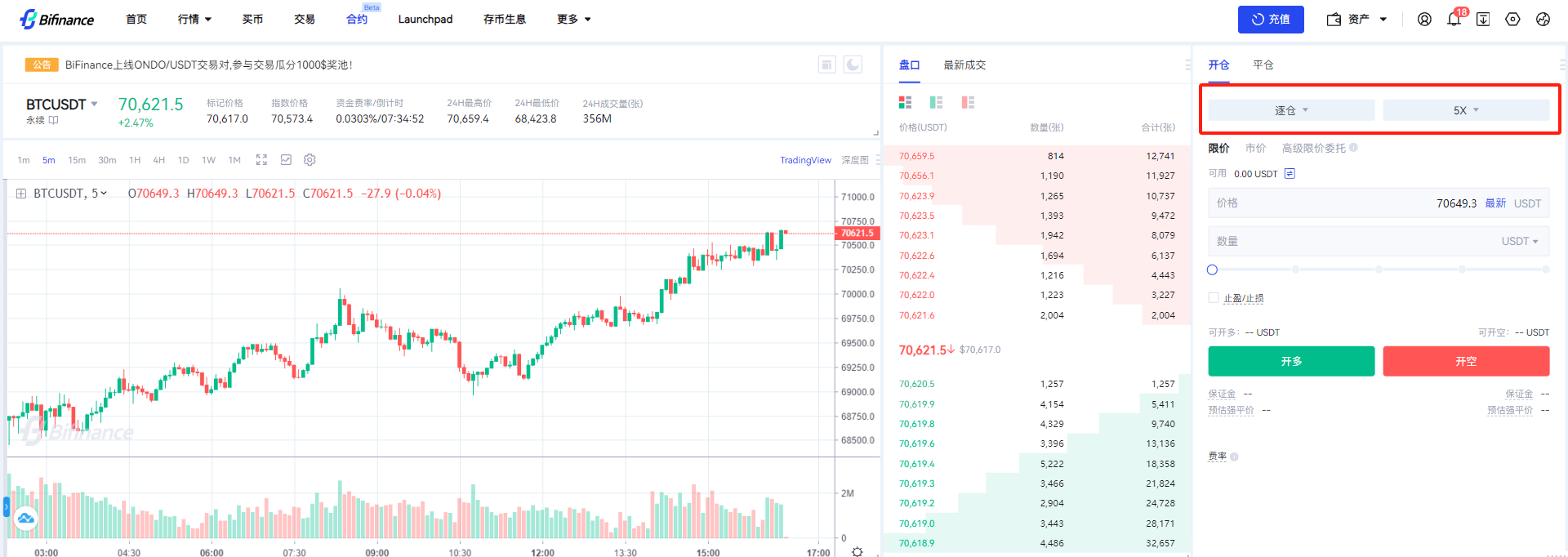Image resolution: width=1568 pixels, height=557 pixels.
Task: Select the 15m chart interval
Action: (x=77, y=160)
